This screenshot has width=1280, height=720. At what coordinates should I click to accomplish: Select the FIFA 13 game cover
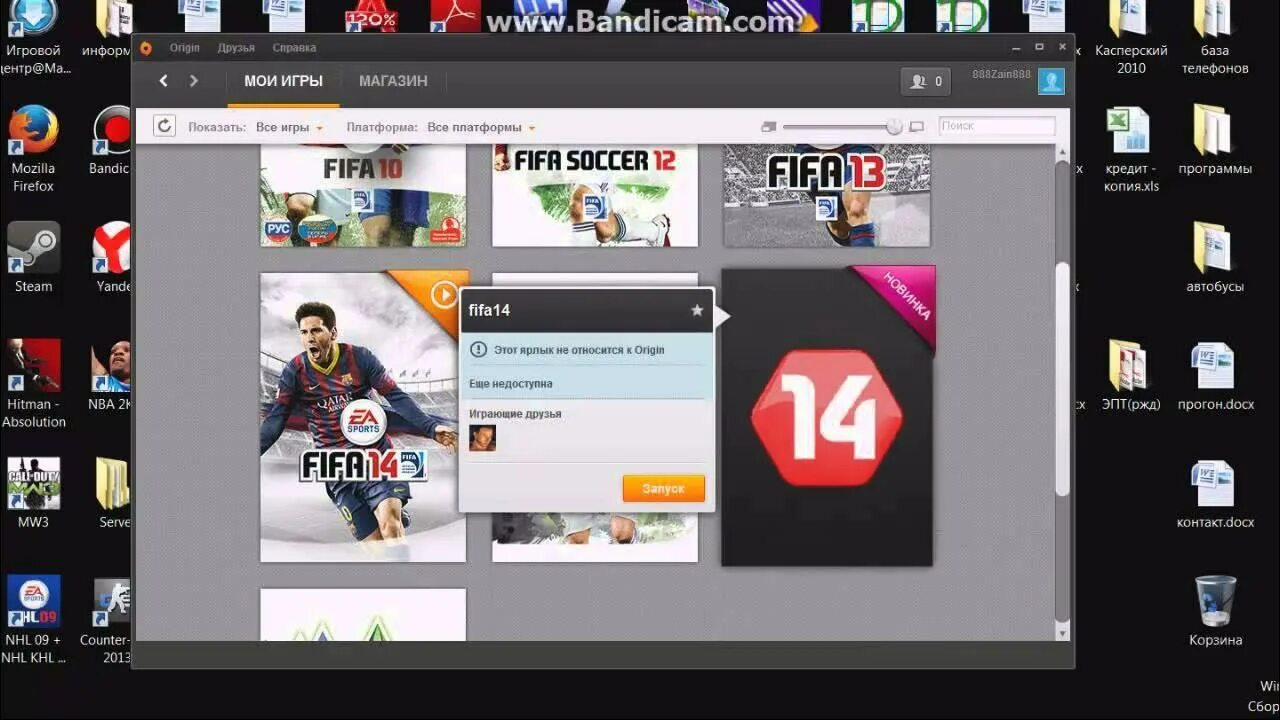tap(826, 196)
